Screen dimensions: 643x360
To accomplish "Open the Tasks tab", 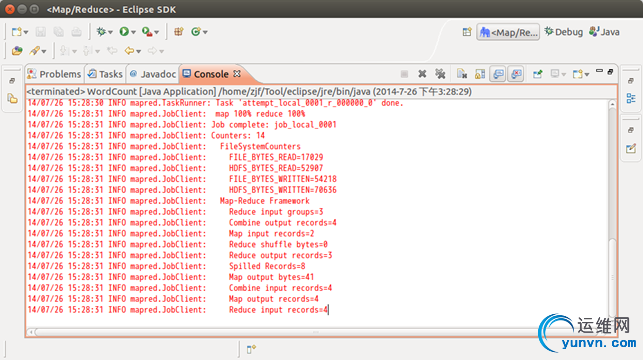I will point(105,74).
